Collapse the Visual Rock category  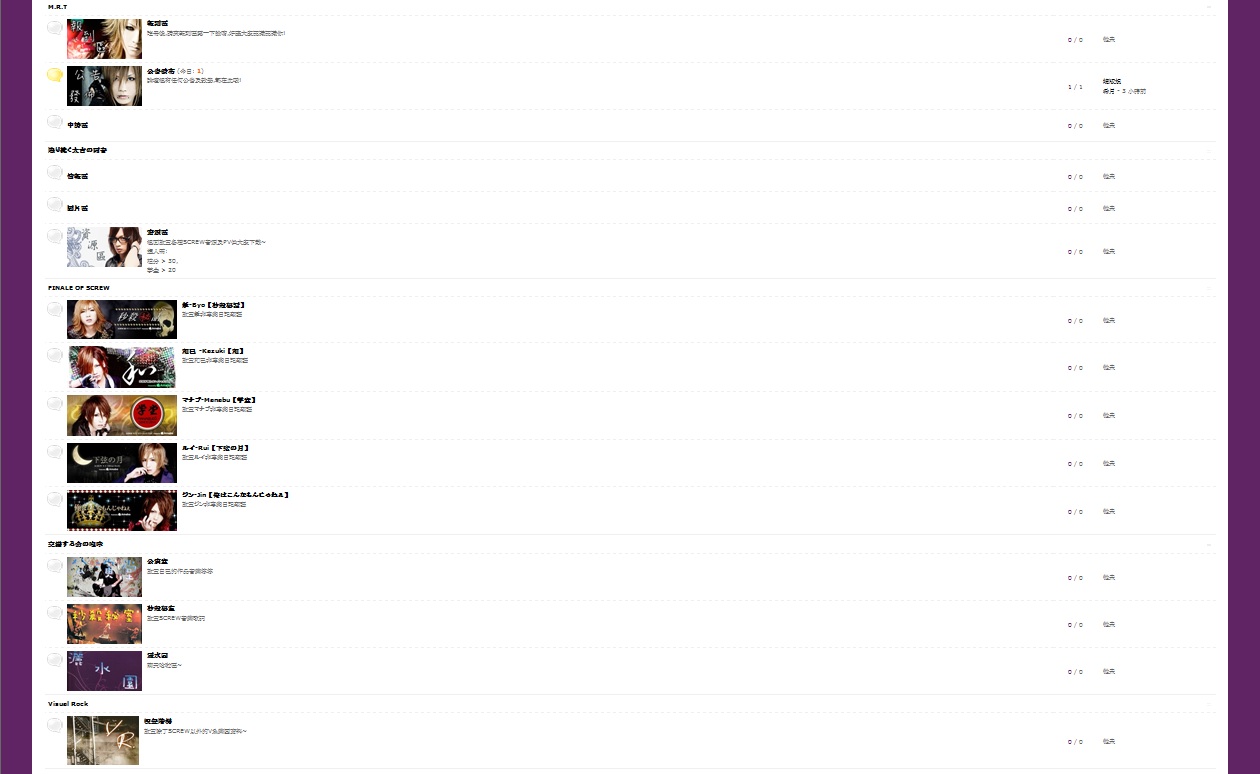tap(1209, 704)
